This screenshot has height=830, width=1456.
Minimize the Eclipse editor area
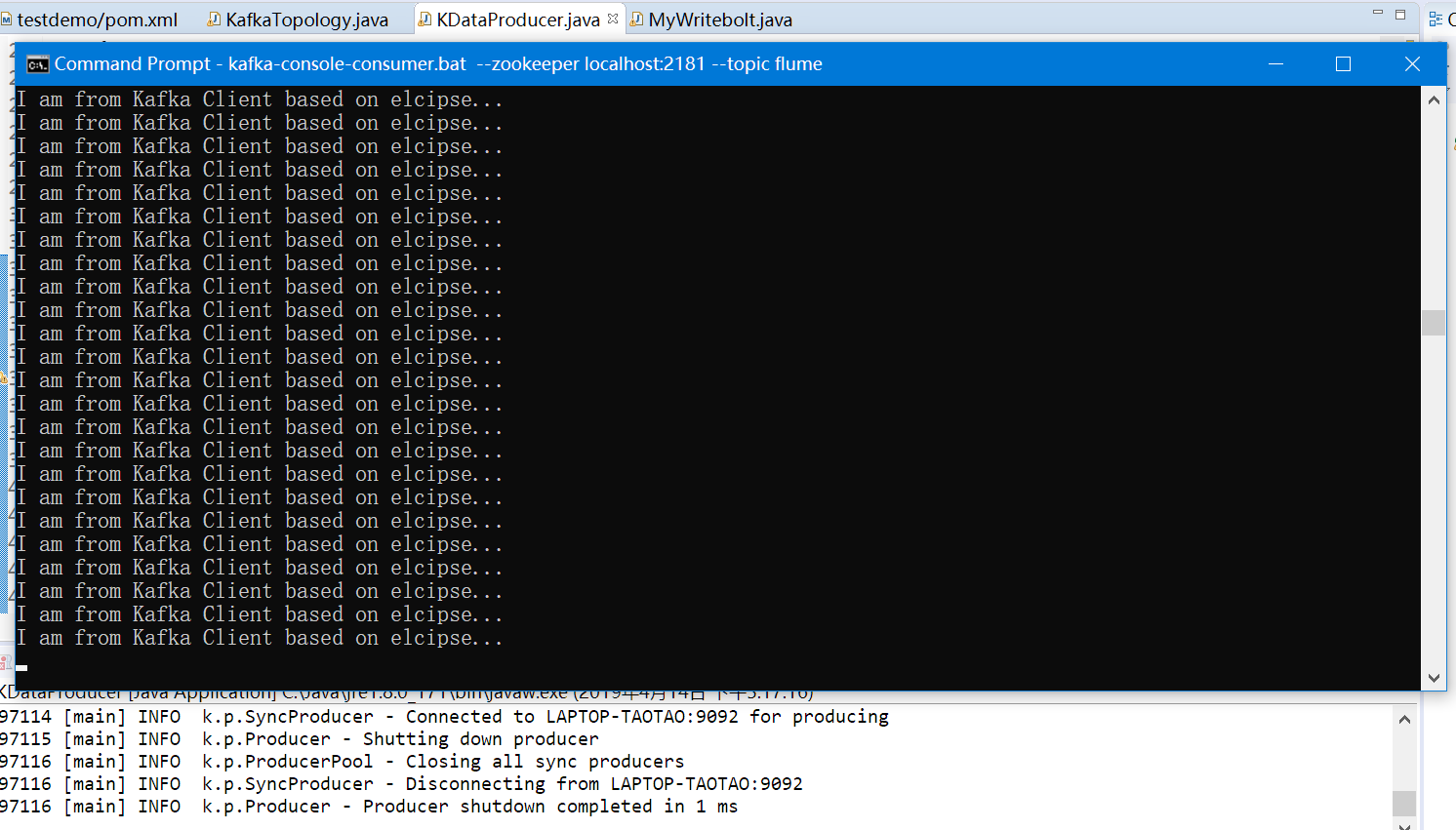coord(1378,13)
